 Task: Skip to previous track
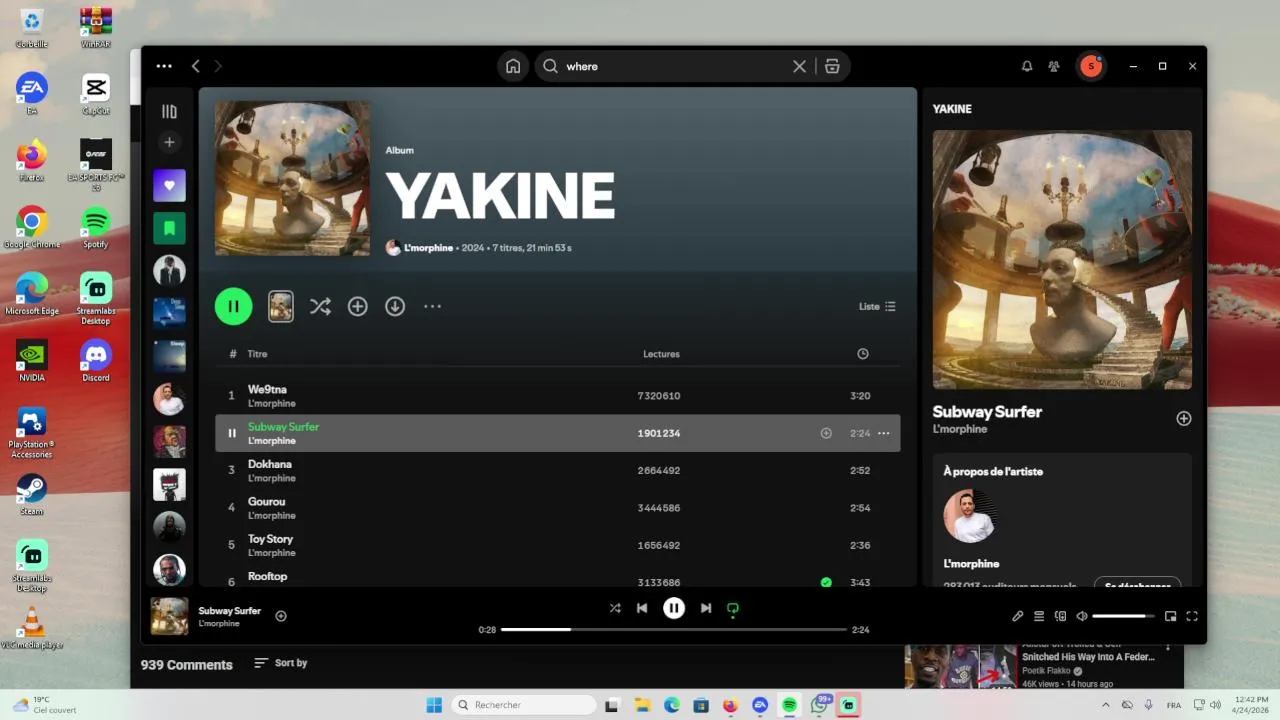coord(642,608)
